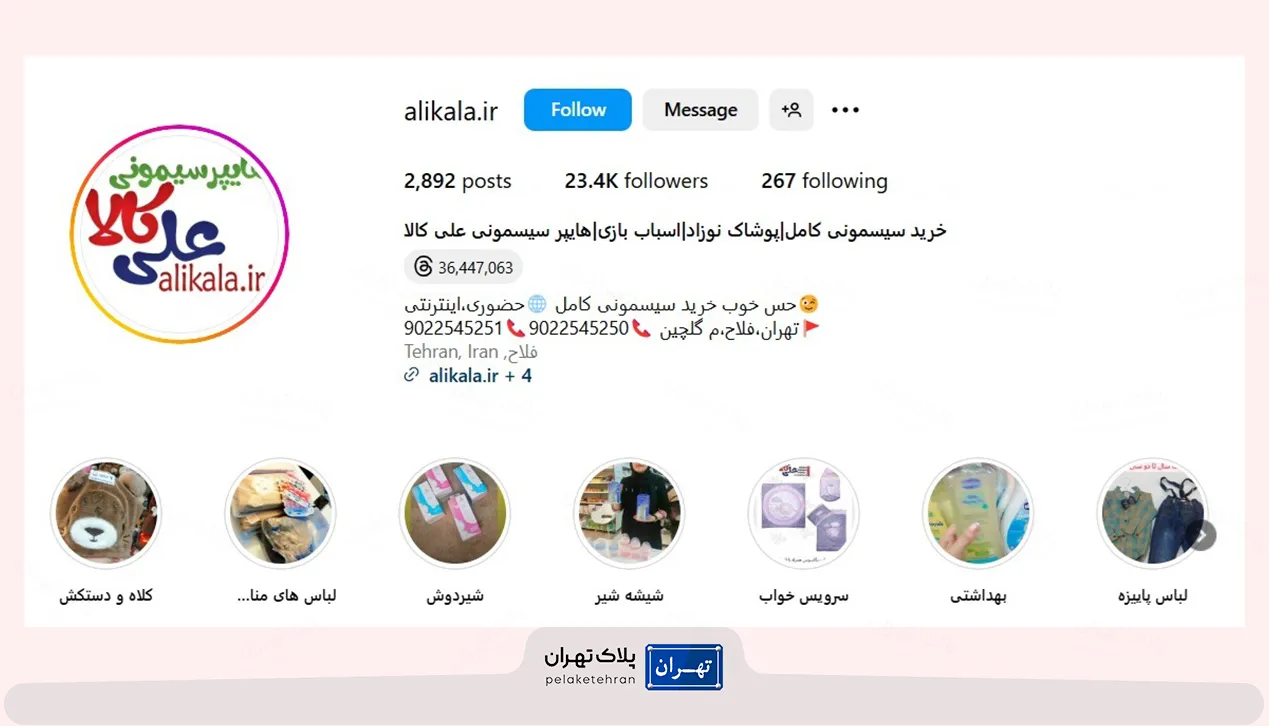The width and height of the screenshot is (1269, 726).
Task: Open the بهداشتی highlight circle
Action: tap(978, 514)
